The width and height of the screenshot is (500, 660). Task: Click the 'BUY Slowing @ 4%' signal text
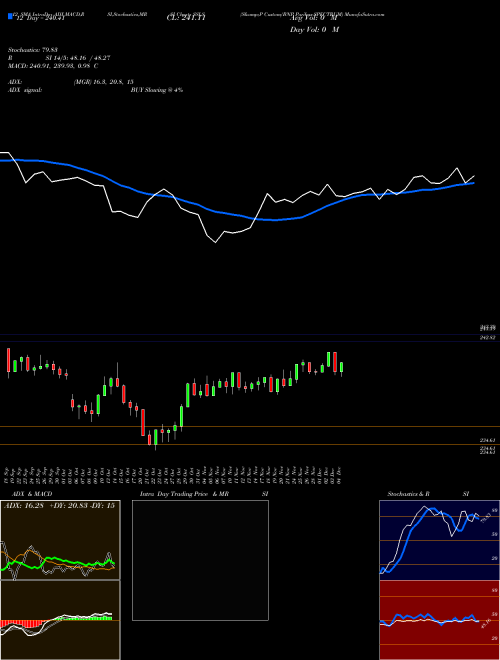[157, 90]
